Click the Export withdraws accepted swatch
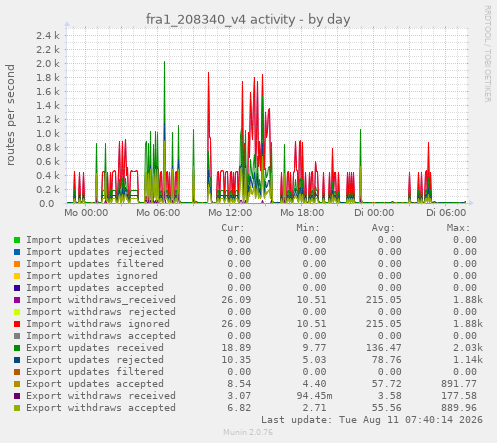 pyautogui.click(x=17, y=408)
